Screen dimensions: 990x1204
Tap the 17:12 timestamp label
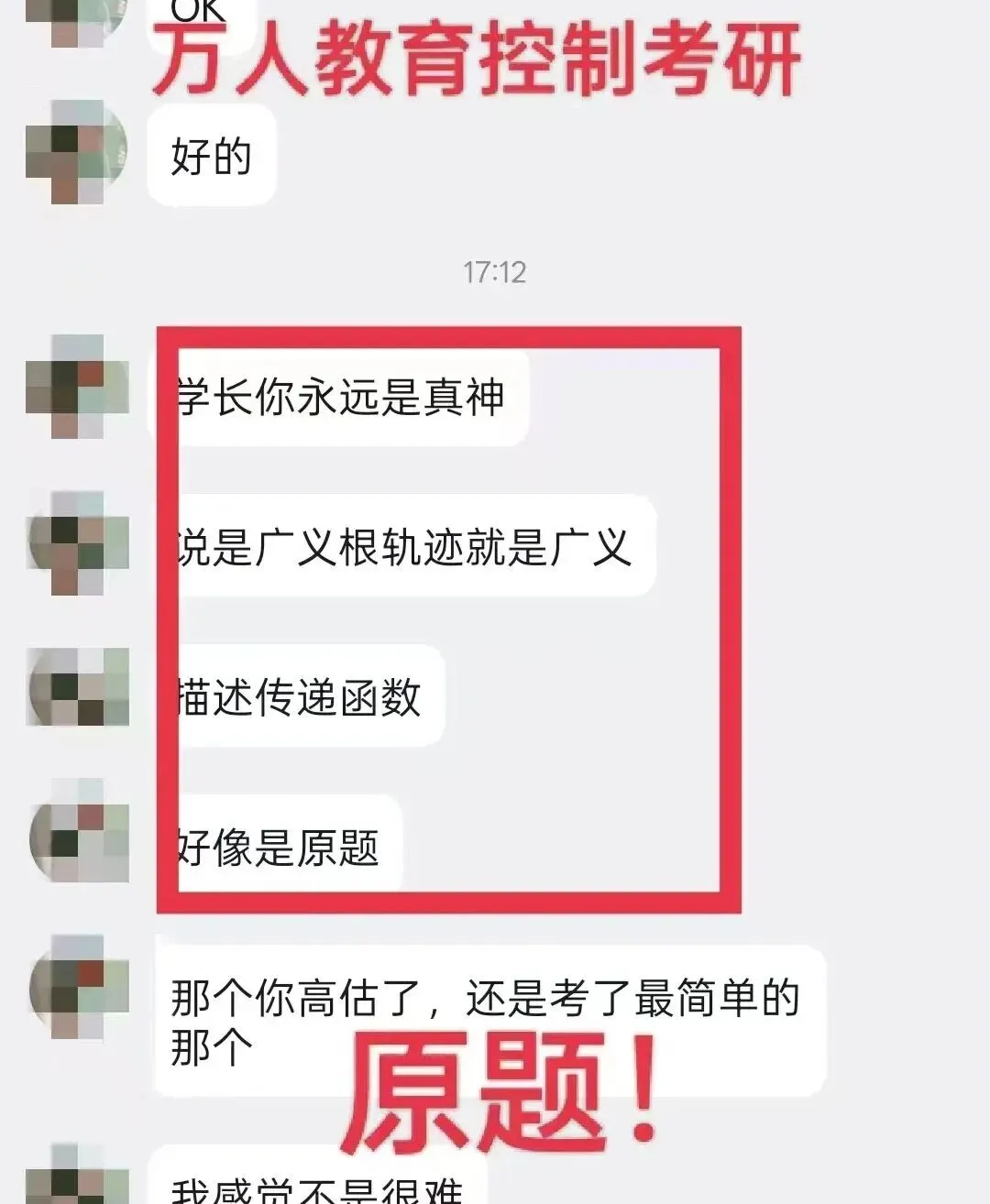[495, 272]
